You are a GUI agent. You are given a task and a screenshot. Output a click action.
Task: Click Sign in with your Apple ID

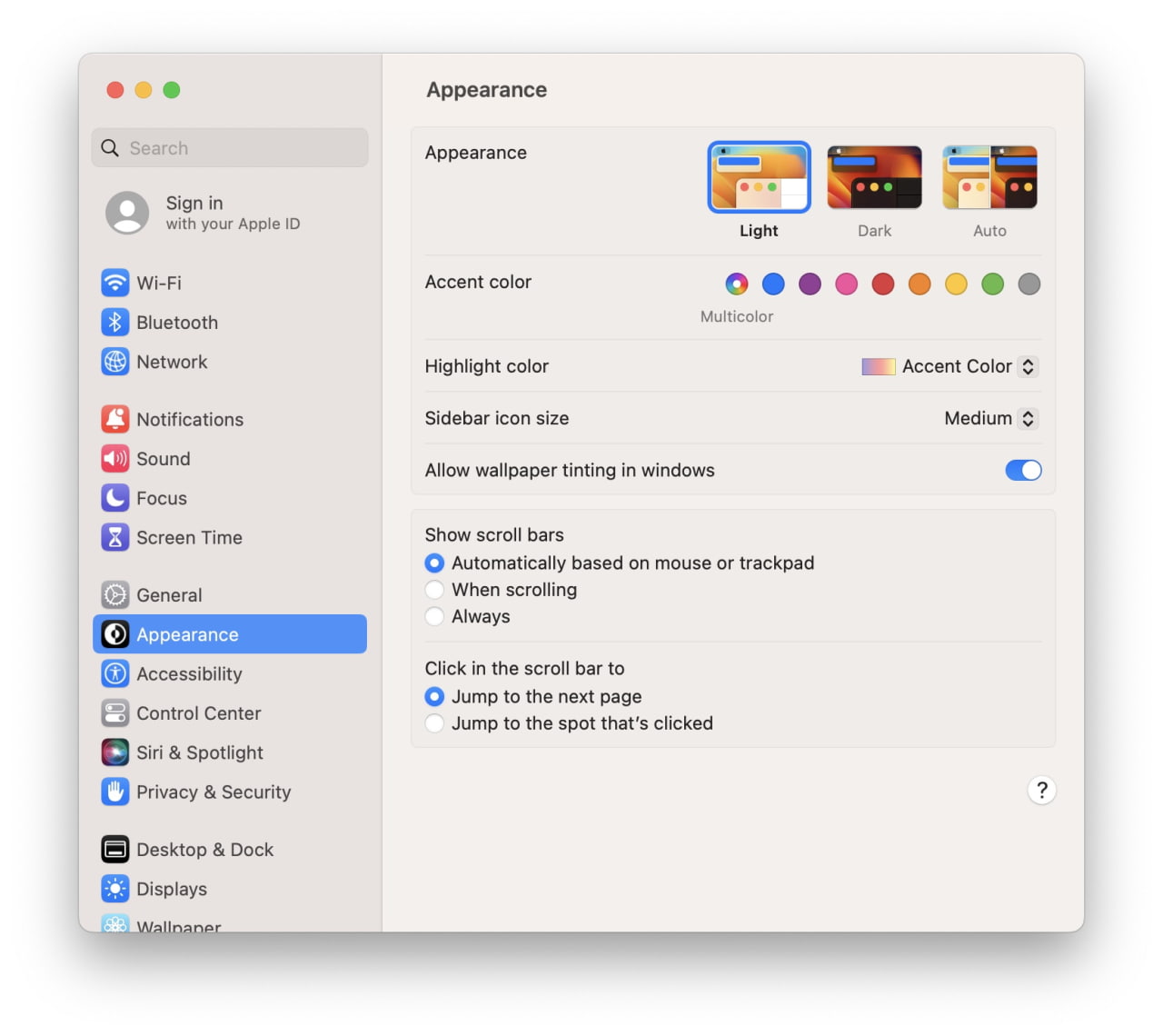[x=204, y=213]
